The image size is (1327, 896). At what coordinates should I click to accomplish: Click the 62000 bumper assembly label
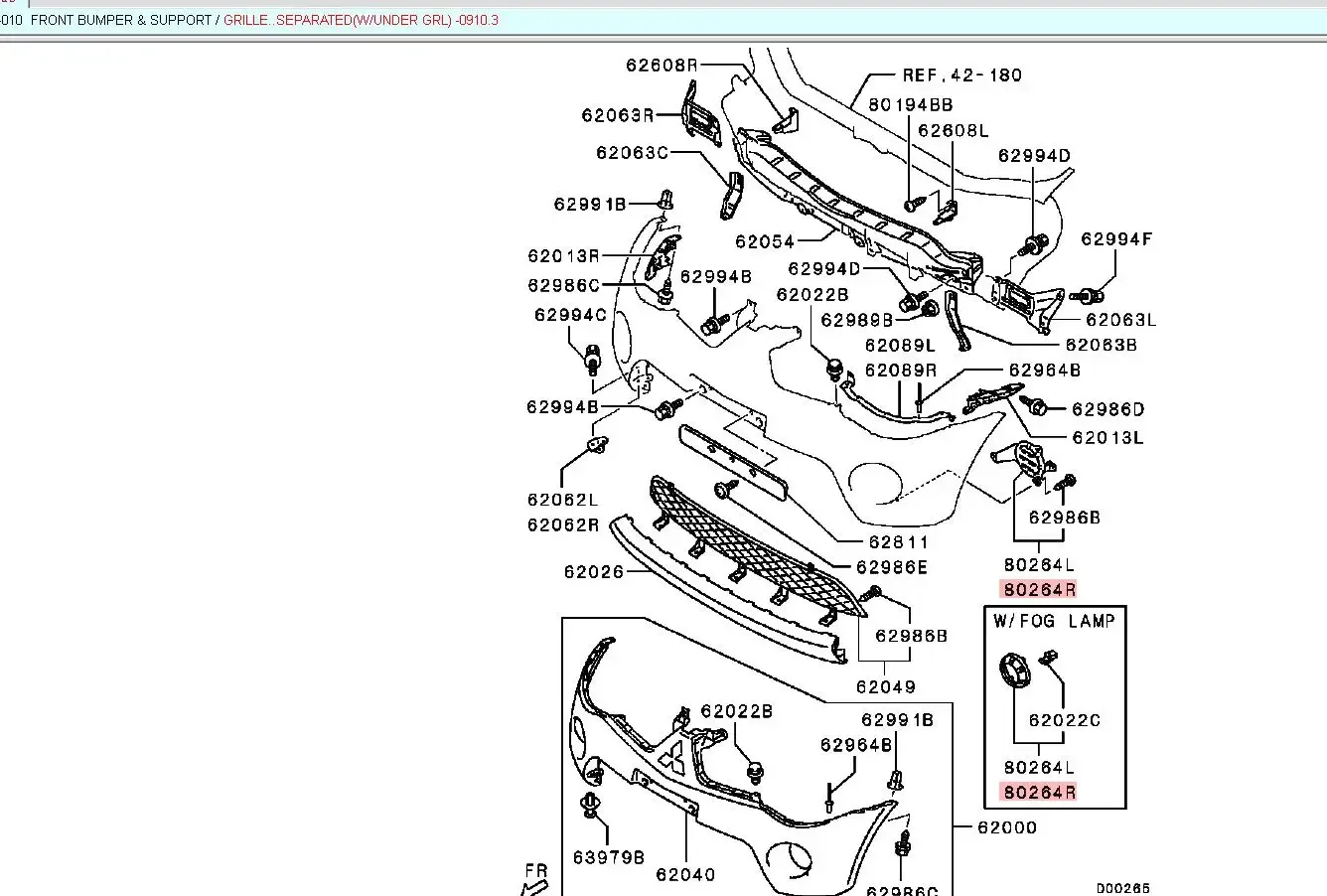1007,827
